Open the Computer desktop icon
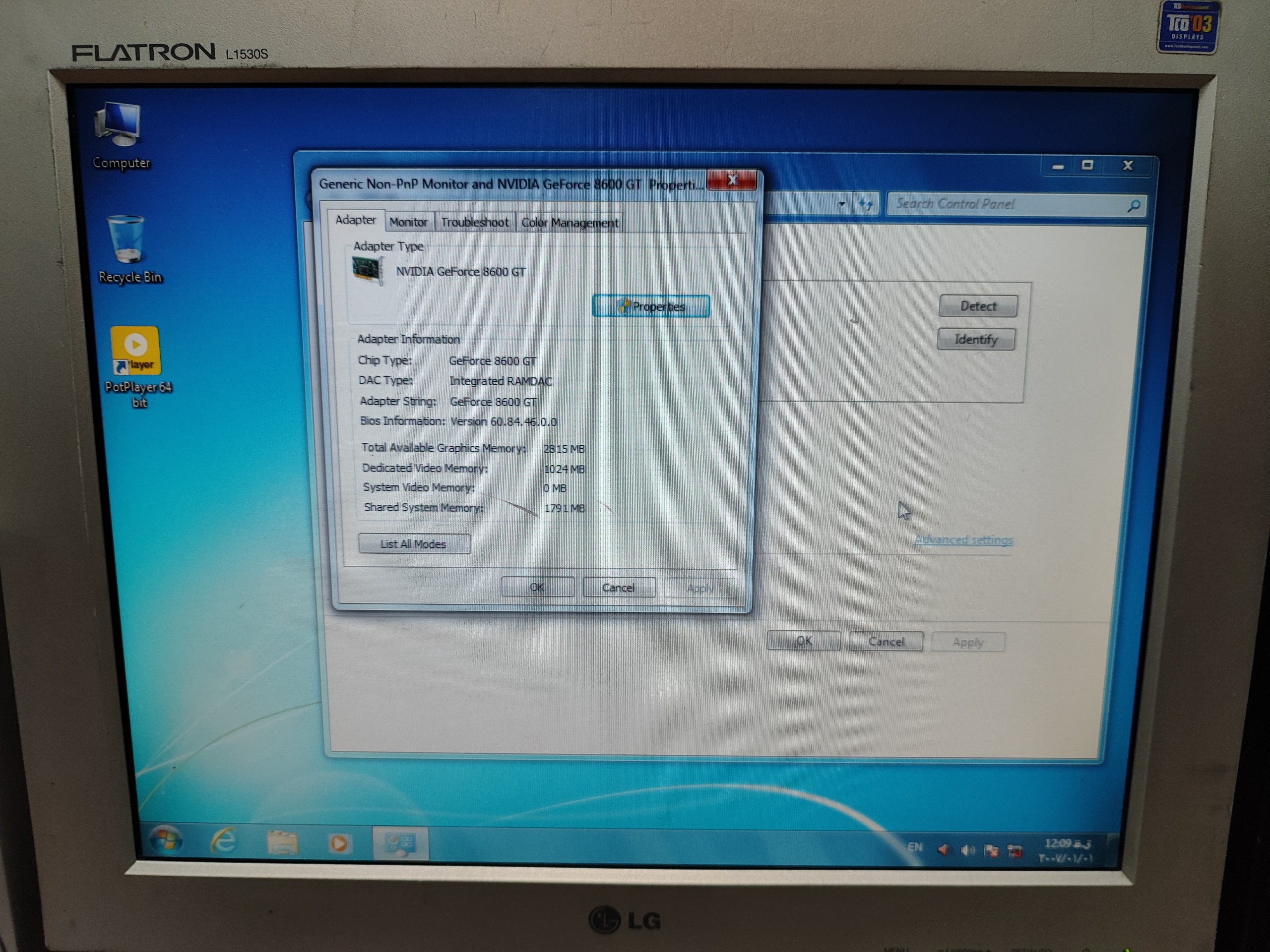The image size is (1270, 952). click(120, 135)
